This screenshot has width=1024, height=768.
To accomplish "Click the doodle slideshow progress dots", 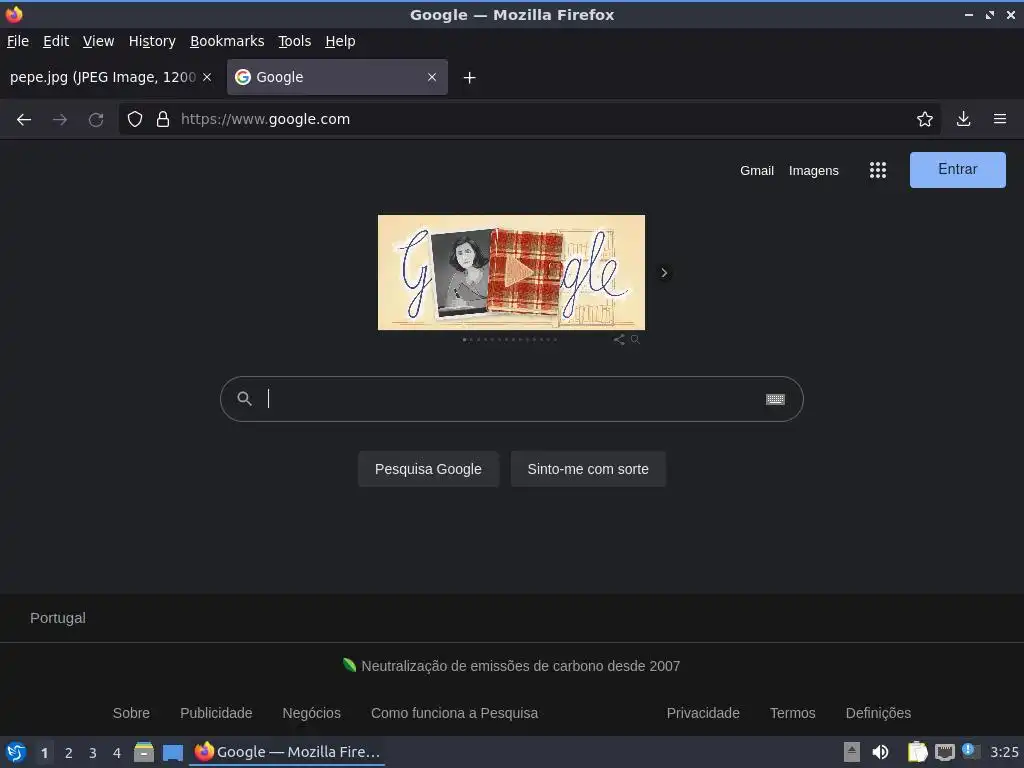I will (x=510, y=340).
